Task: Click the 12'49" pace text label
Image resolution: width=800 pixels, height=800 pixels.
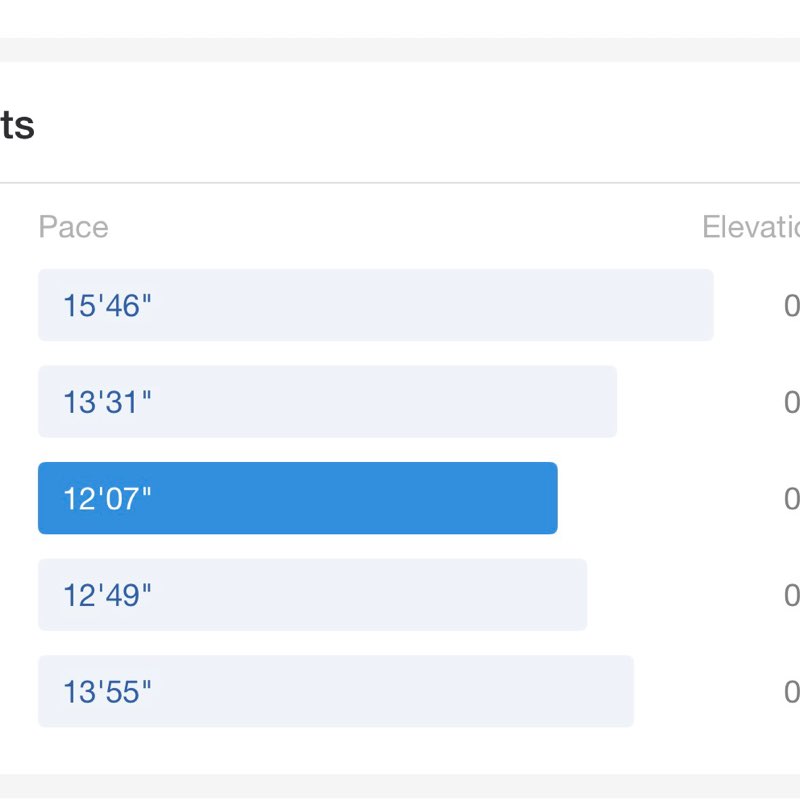Action: click(x=107, y=595)
